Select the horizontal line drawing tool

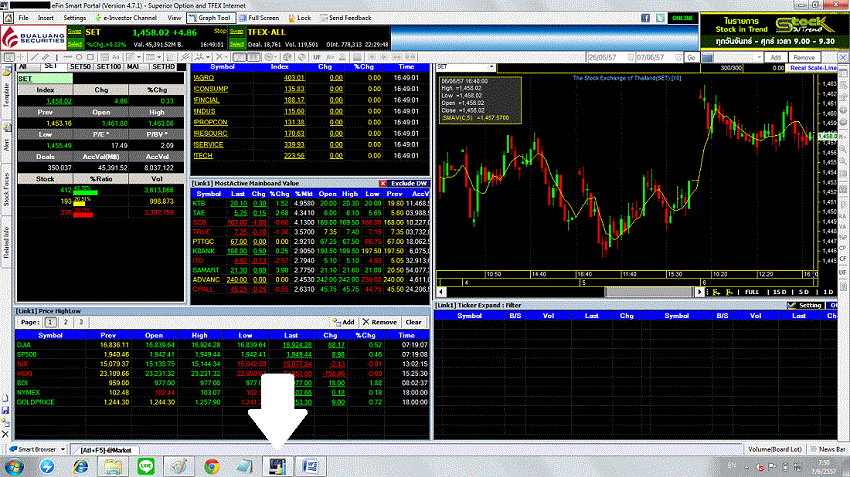pyautogui.click(x=67, y=57)
